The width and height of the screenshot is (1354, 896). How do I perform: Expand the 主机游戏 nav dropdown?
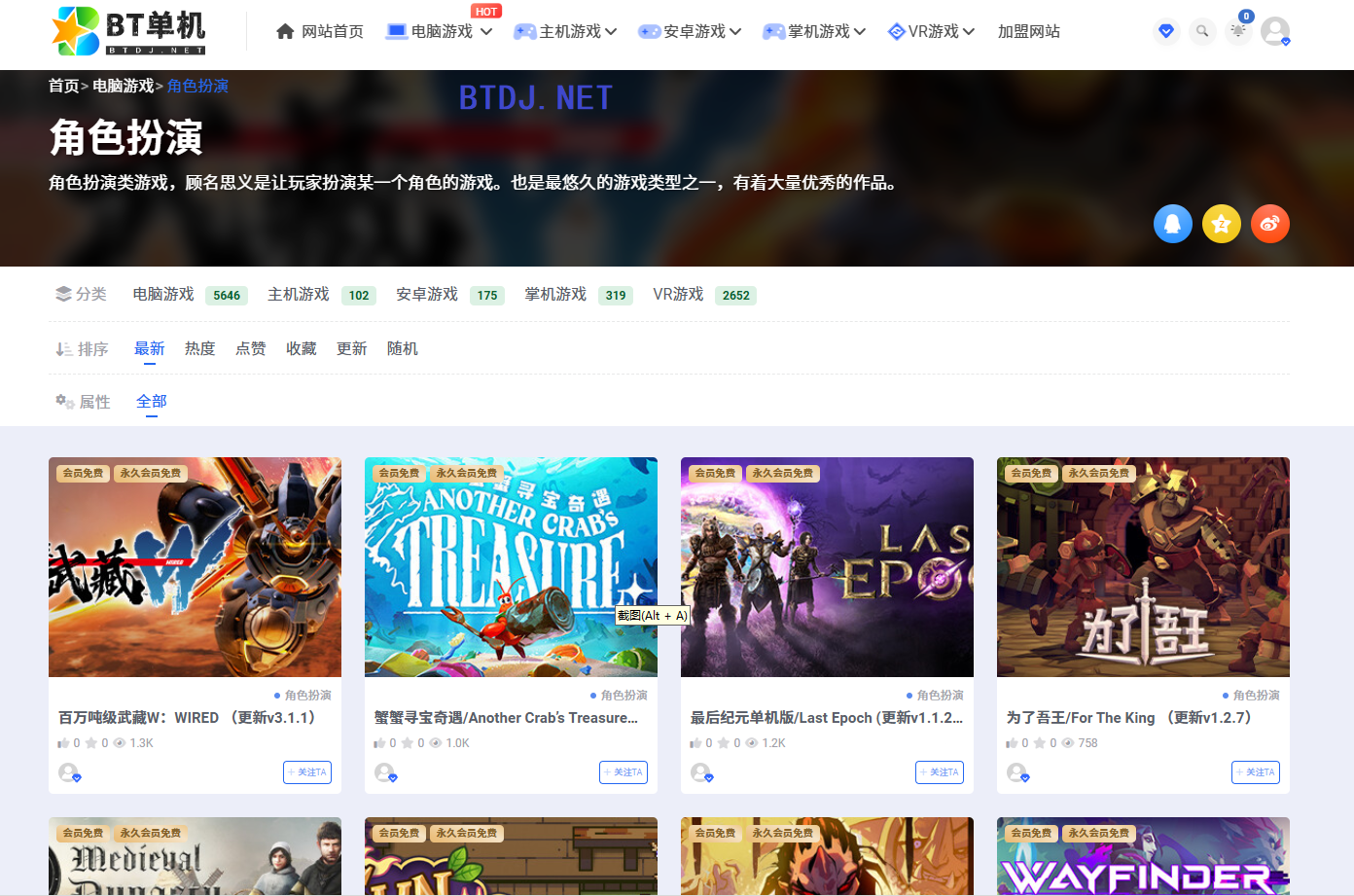pyautogui.click(x=611, y=31)
